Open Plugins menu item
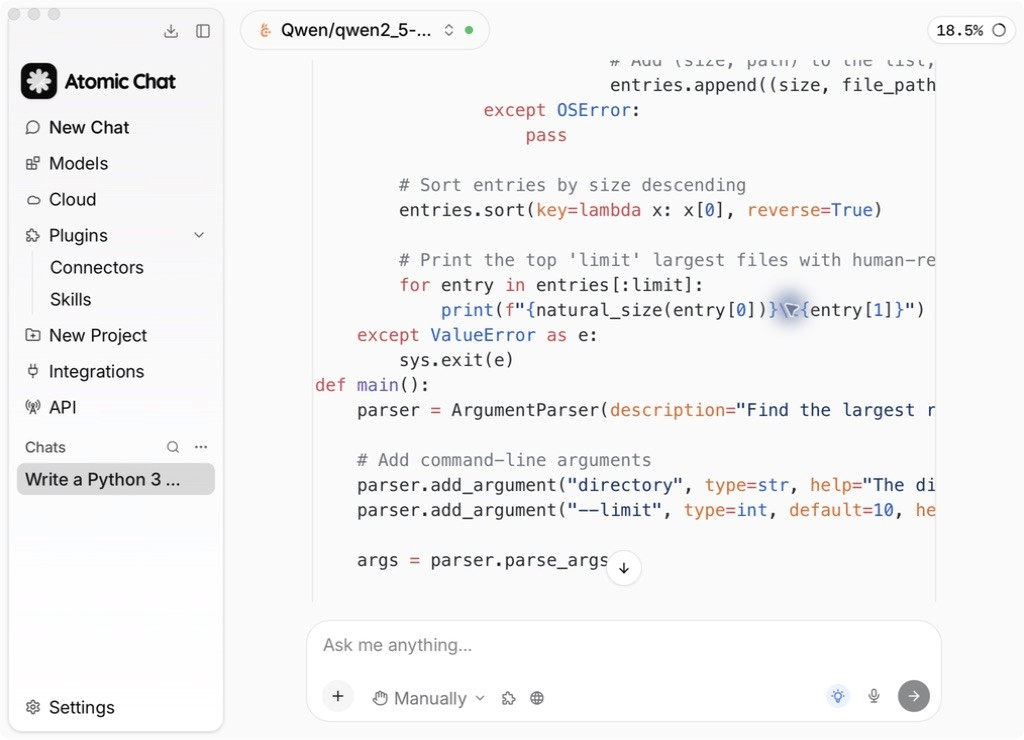 (x=78, y=235)
